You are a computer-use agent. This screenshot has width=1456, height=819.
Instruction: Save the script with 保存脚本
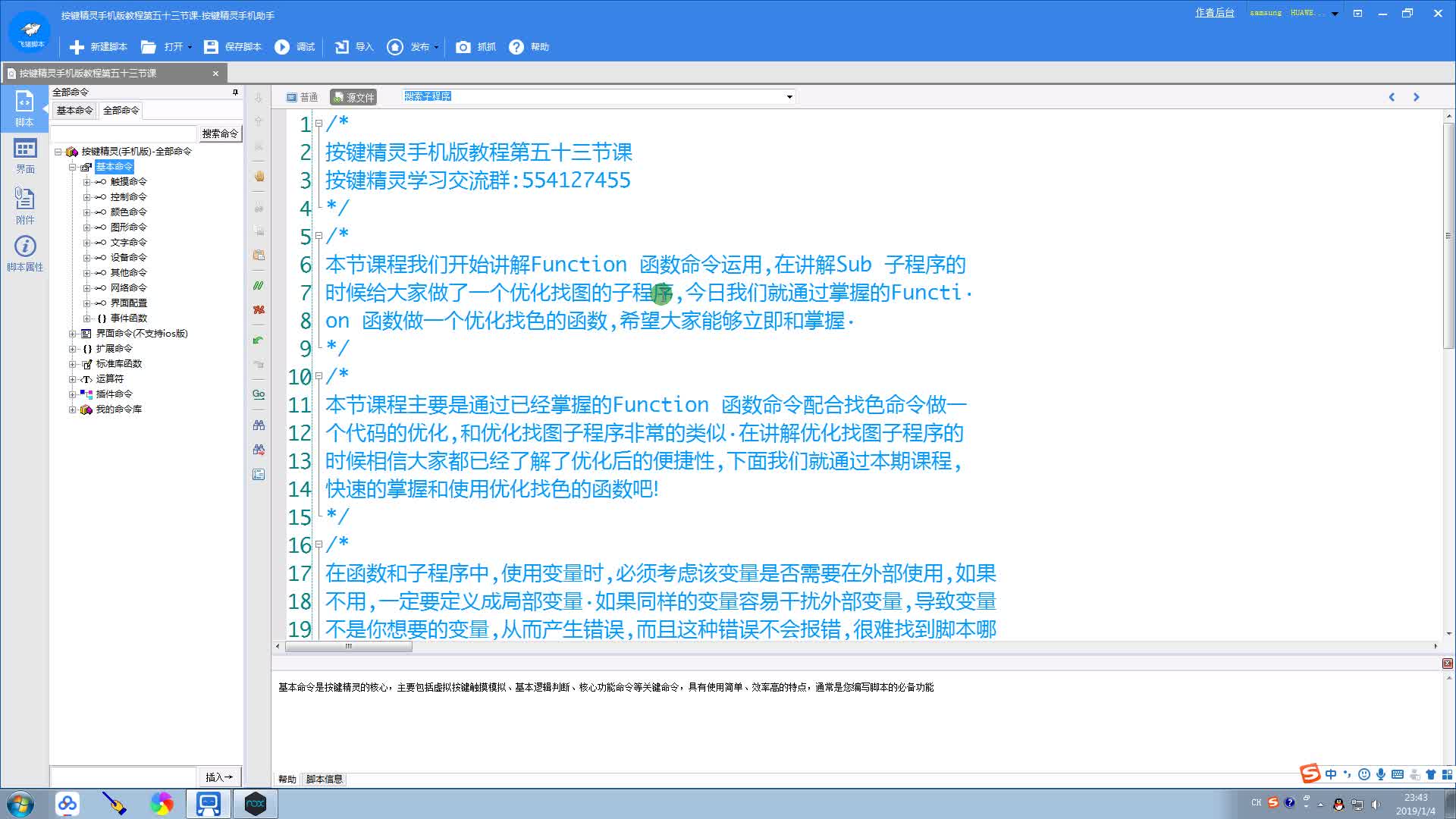pos(233,47)
